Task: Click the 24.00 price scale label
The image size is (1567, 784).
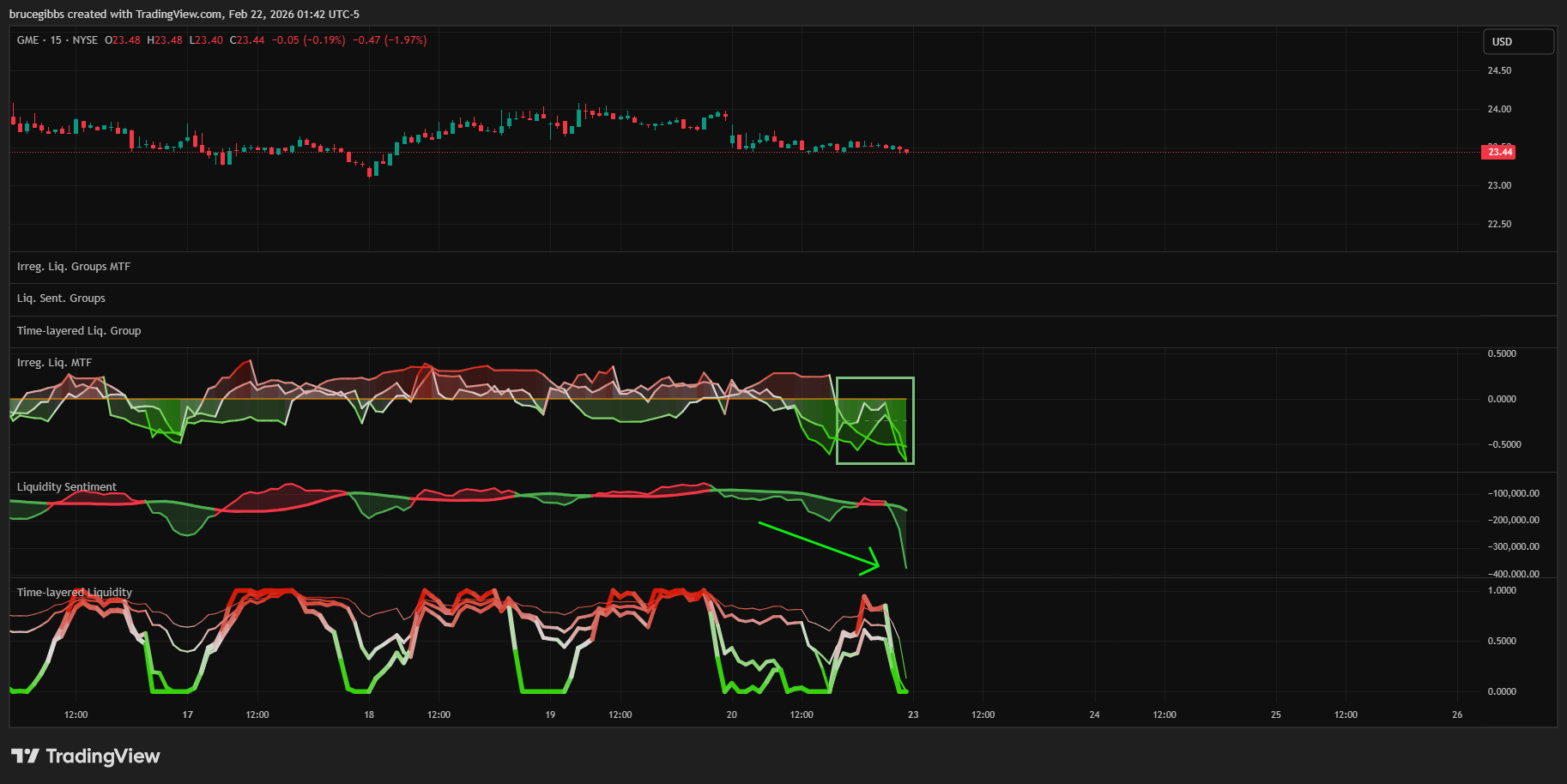Action: 1499,109
